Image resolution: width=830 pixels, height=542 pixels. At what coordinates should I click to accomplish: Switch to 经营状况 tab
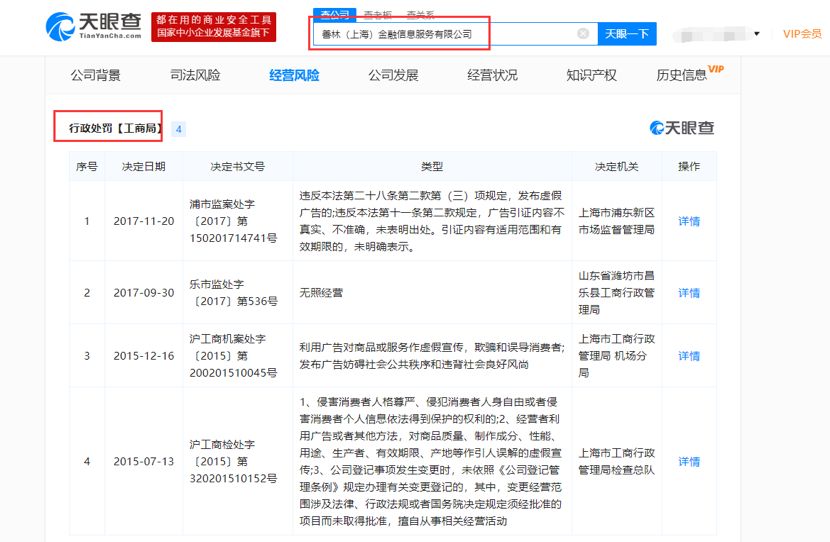[x=492, y=75]
